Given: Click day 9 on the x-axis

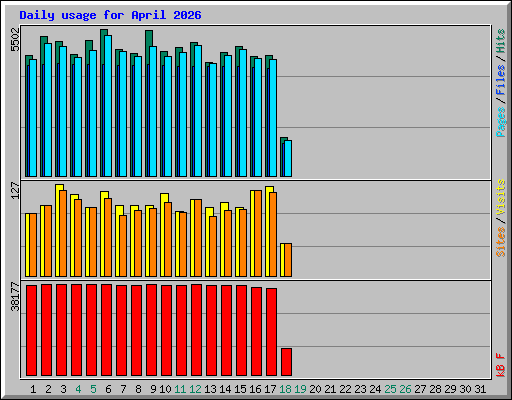Looking at the screenshot, I should click(x=153, y=389).
